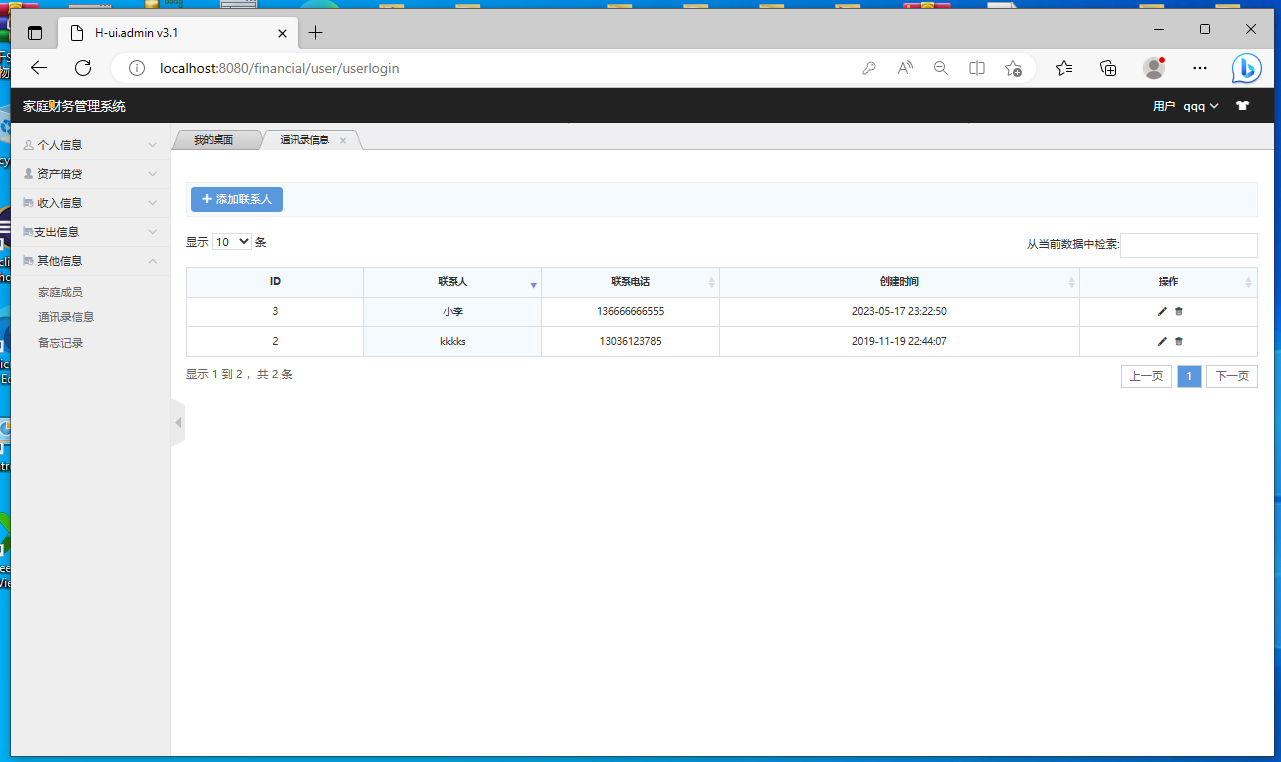Image resolution: width=1281 pixels, height=762 pixels.
Task: Reload the page
Action: point(83,68)
